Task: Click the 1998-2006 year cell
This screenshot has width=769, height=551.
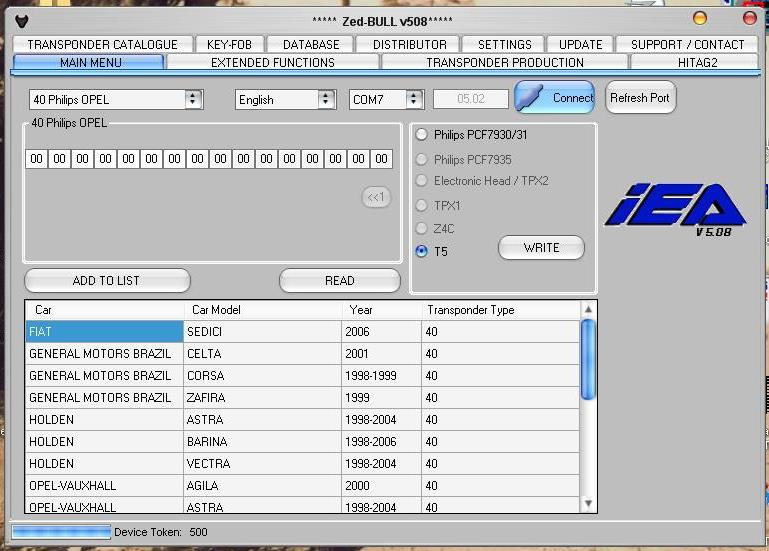Action: (381, 442)
